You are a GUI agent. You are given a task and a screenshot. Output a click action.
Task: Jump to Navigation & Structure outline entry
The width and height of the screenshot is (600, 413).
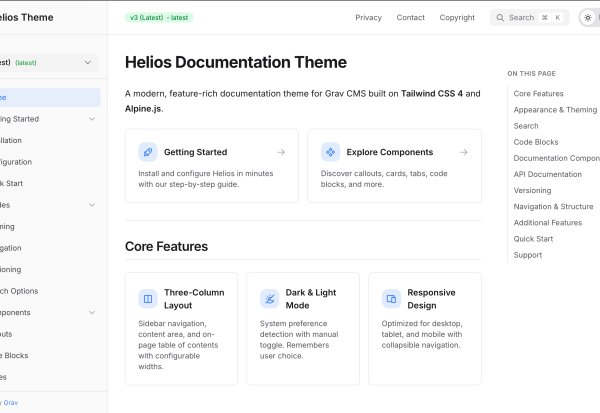pyautogui.click(x=553, y=206)
